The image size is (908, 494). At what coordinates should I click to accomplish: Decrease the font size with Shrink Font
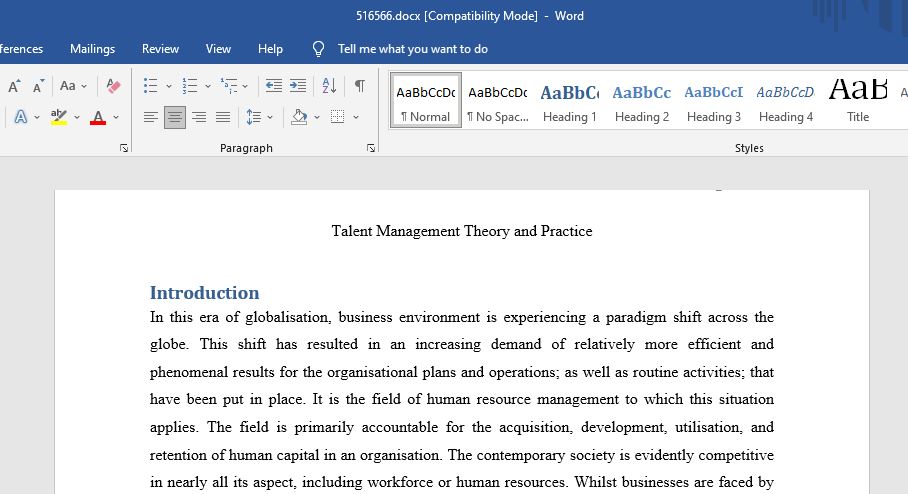38,86
